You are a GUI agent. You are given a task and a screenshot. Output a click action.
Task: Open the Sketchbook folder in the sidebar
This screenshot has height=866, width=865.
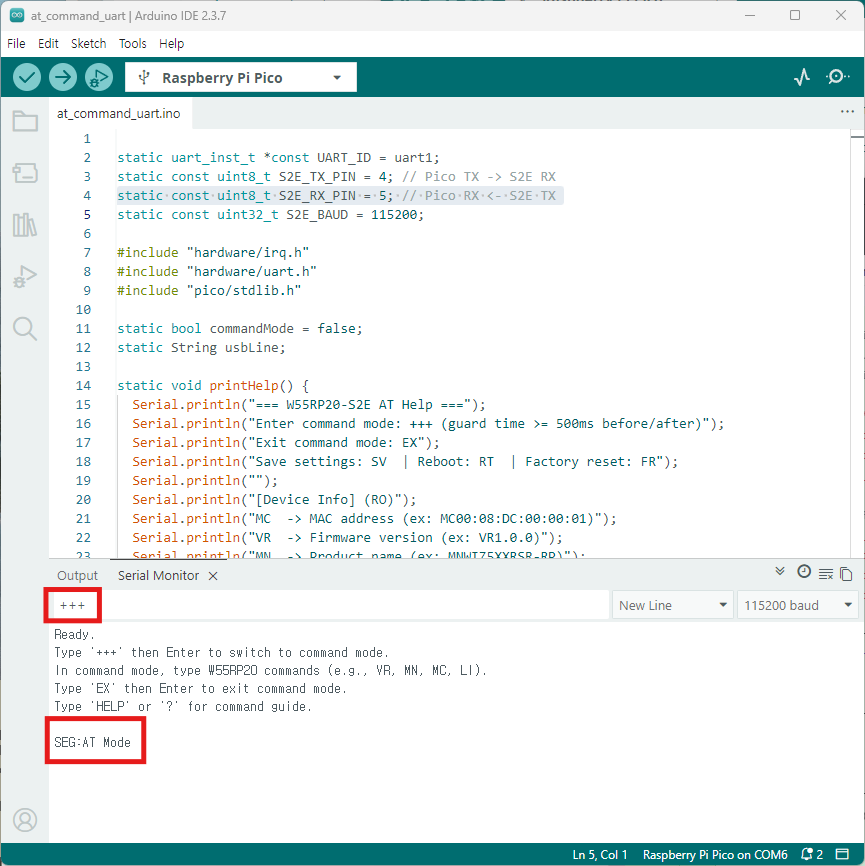pos(25,122)
